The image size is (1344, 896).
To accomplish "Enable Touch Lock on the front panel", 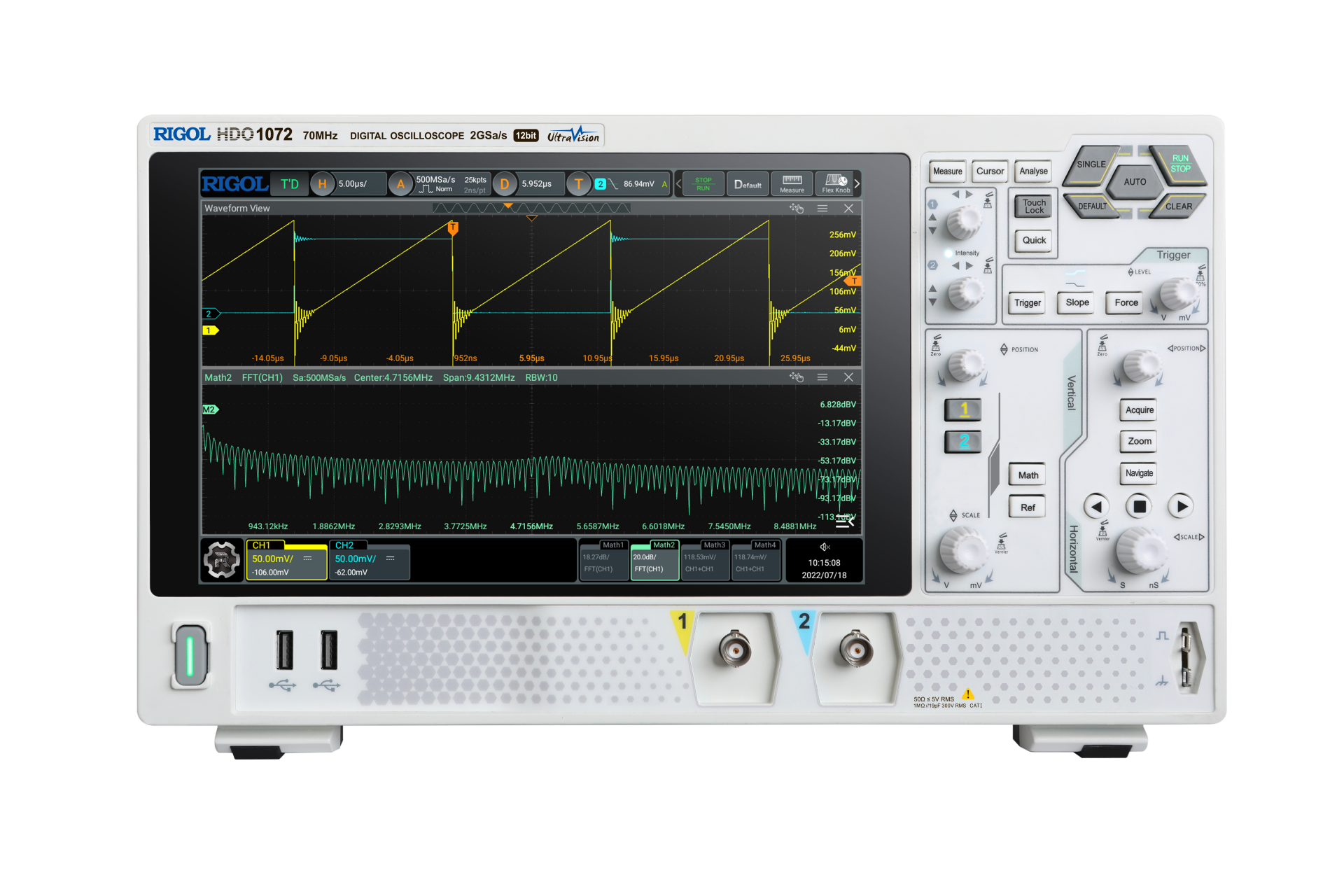I will pyautogui.click(x=1032, y=206).
